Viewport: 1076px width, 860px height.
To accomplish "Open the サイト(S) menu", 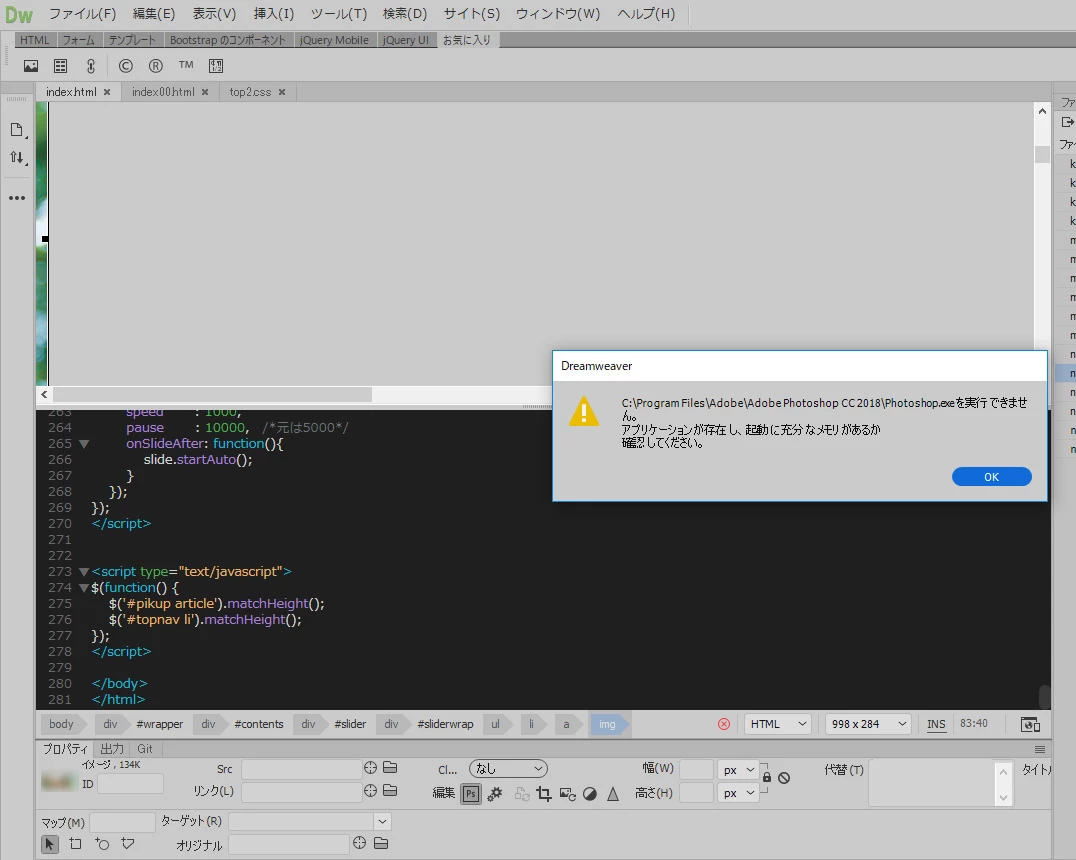I will [471, 14].
